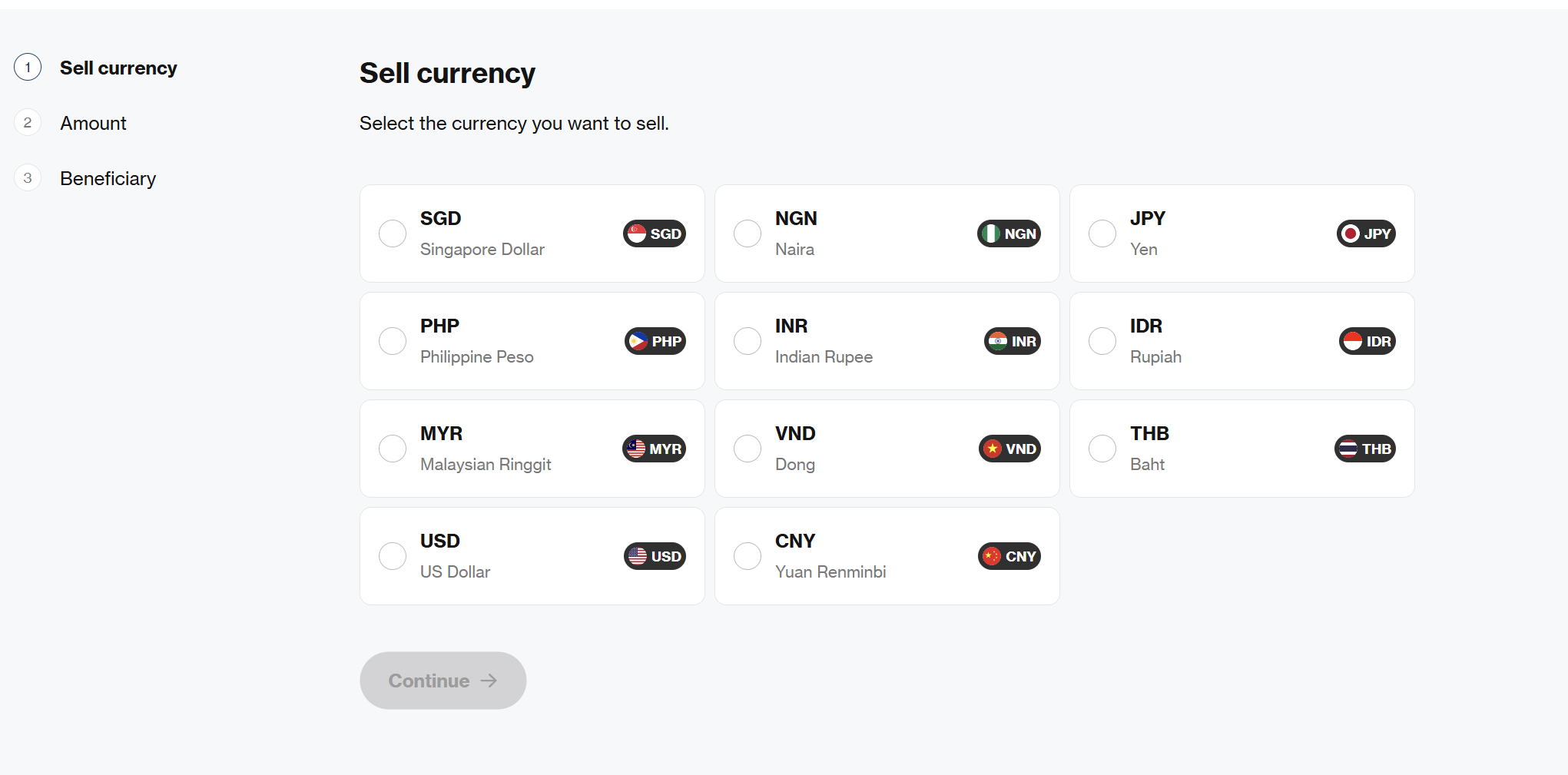Click the Continue button

(443, 681)
